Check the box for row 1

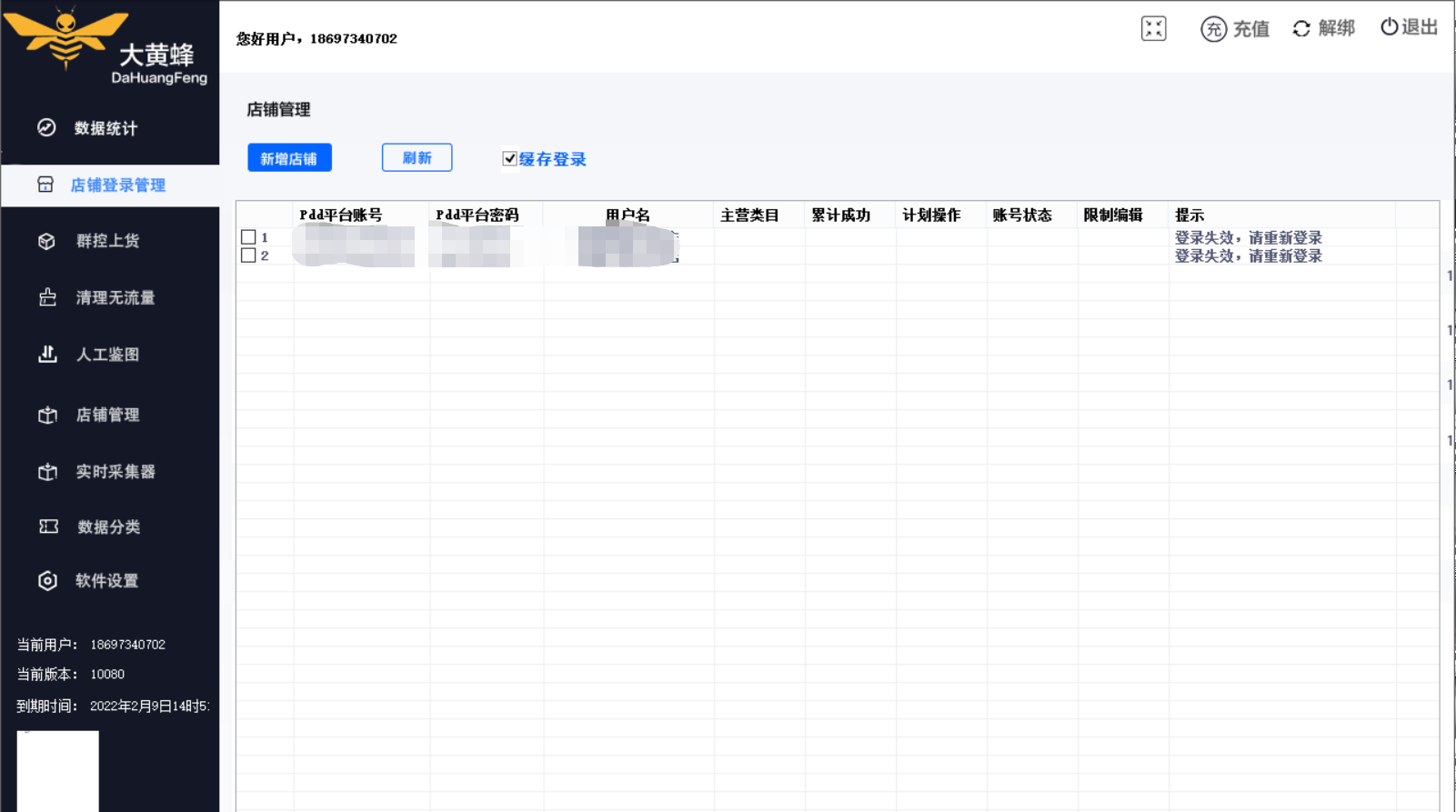click(x=248, y=237)
